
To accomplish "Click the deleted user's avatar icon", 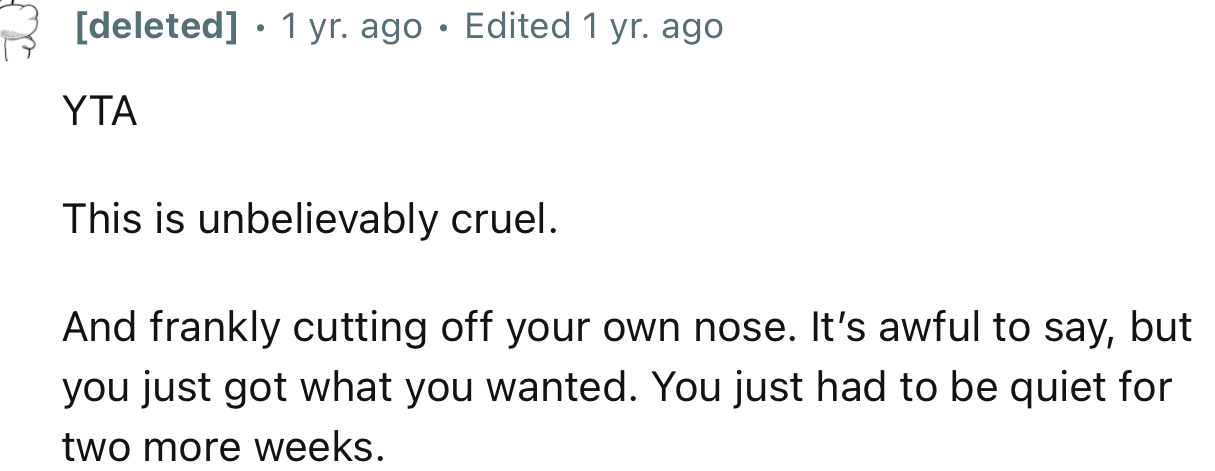I will click(16, 32).
